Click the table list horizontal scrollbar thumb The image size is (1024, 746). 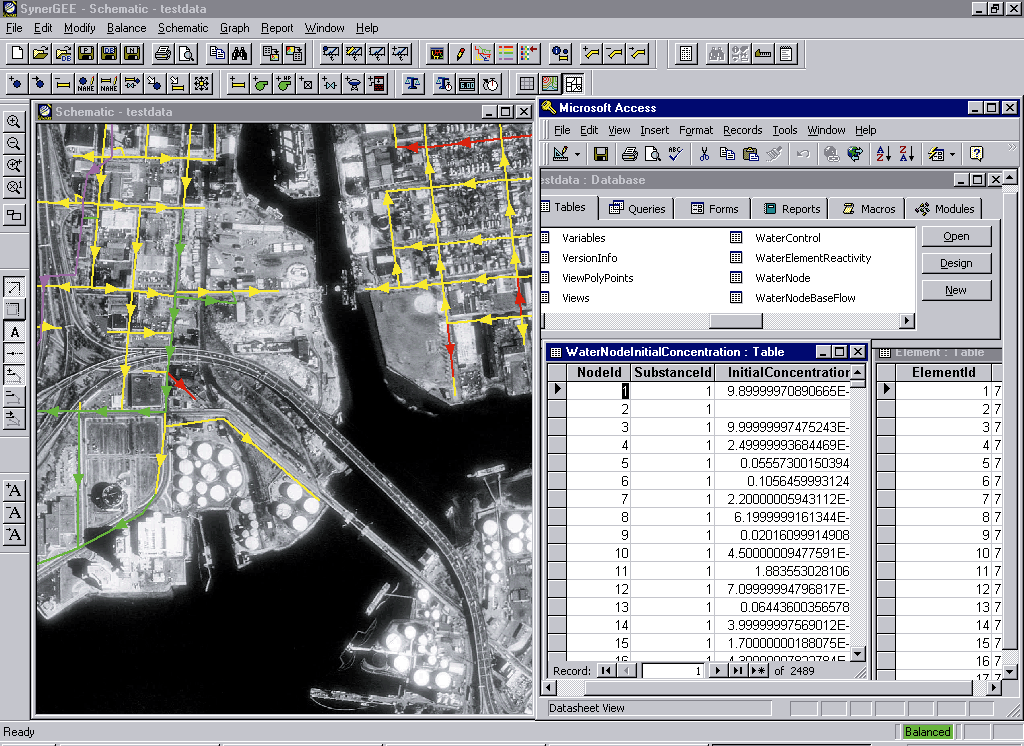735,321
